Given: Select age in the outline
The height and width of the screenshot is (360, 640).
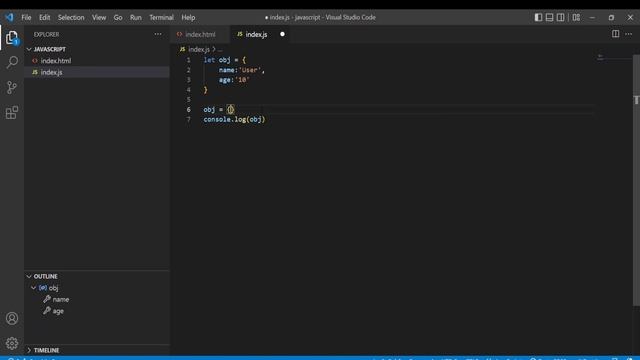Looking at the screenshot, I should (x=58, y=311).
